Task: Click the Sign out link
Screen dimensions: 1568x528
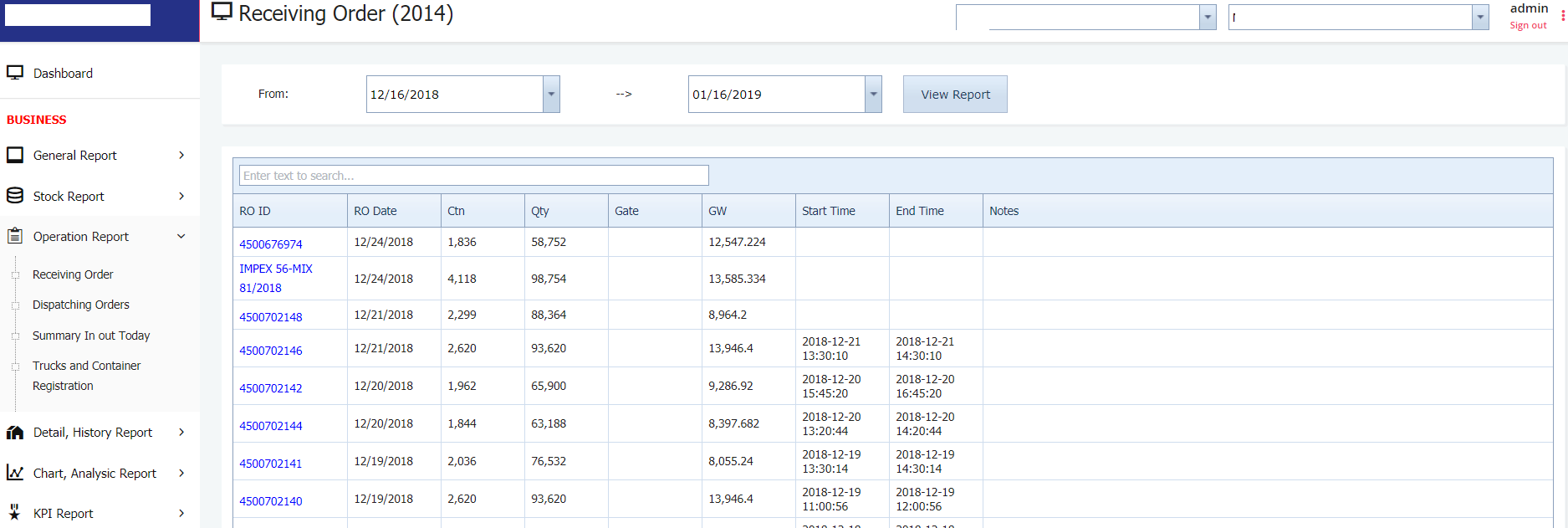Action: point(1528,26)
